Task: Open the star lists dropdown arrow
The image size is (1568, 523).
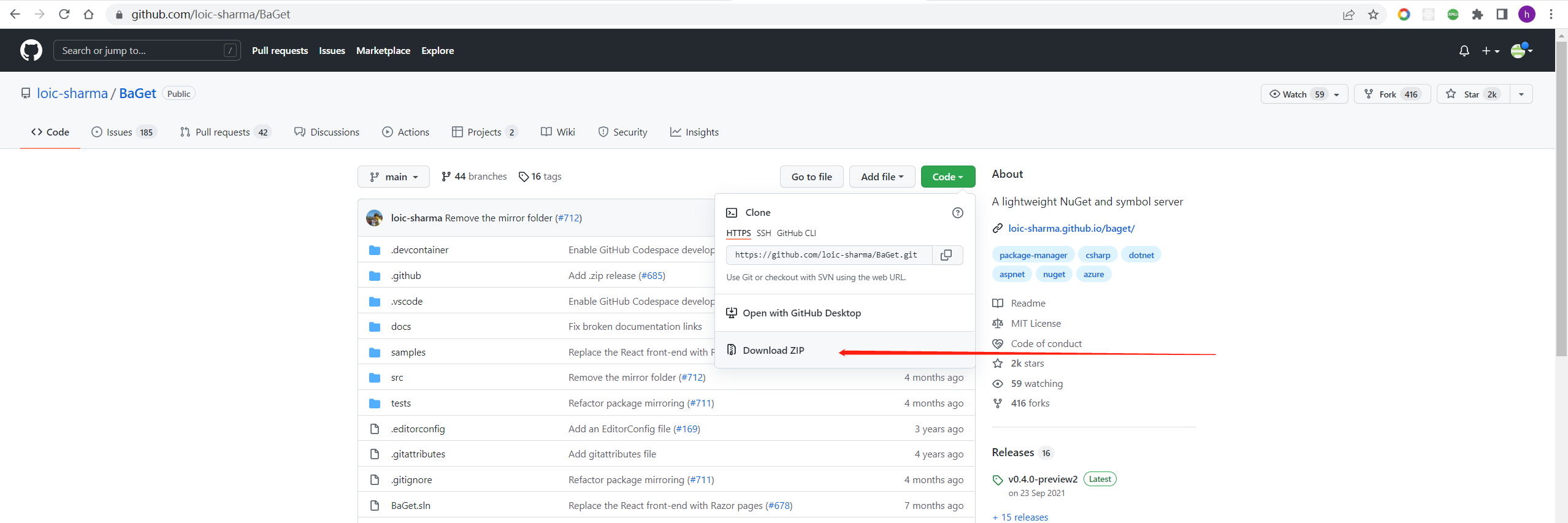Action: pyautogui.click(x=1521, y=94)
